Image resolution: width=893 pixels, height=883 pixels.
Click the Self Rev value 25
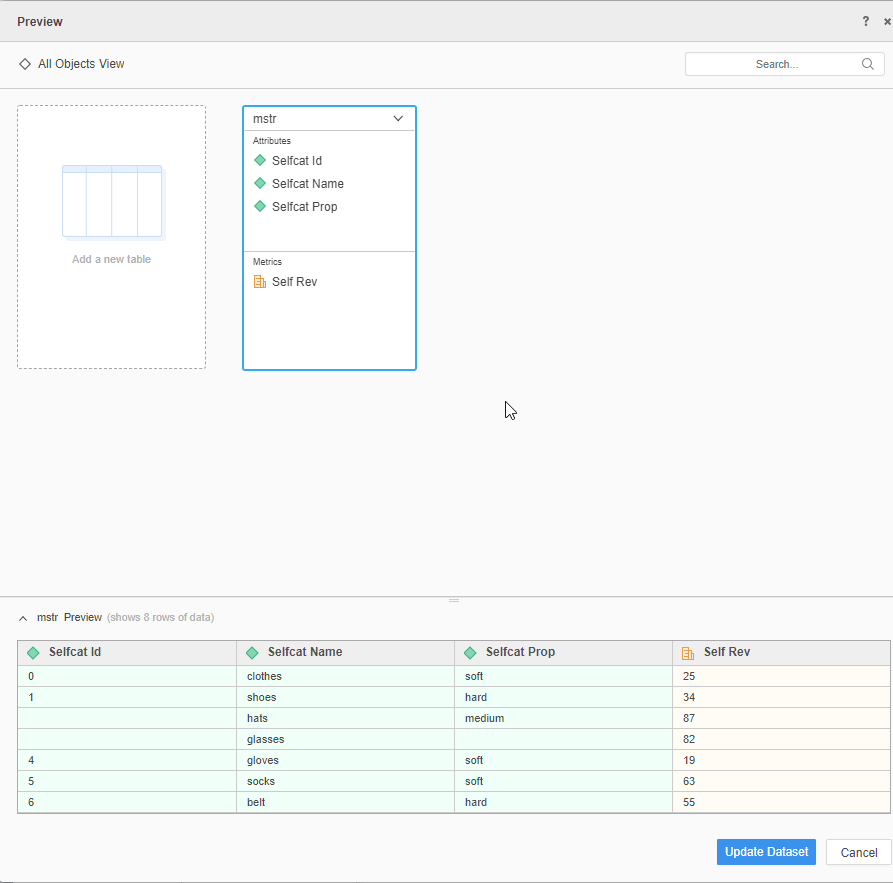click(781, 676)
